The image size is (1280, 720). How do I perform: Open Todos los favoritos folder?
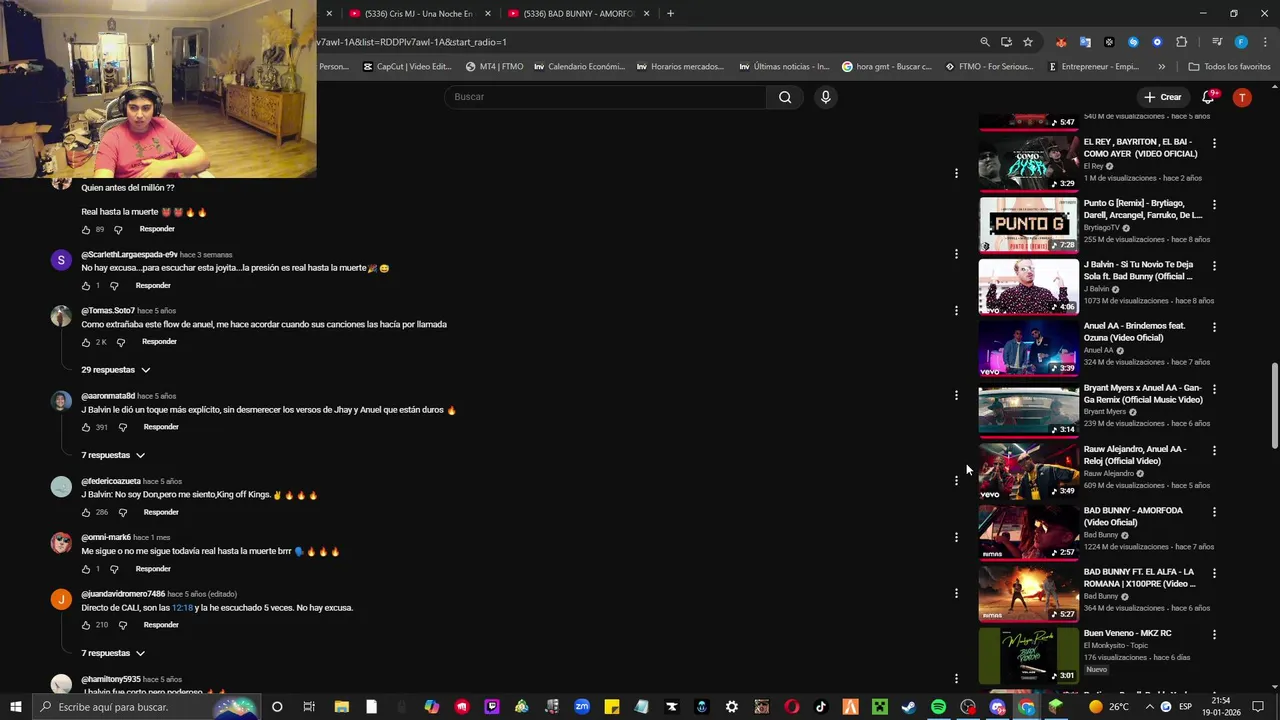(x=1229, y=67)
